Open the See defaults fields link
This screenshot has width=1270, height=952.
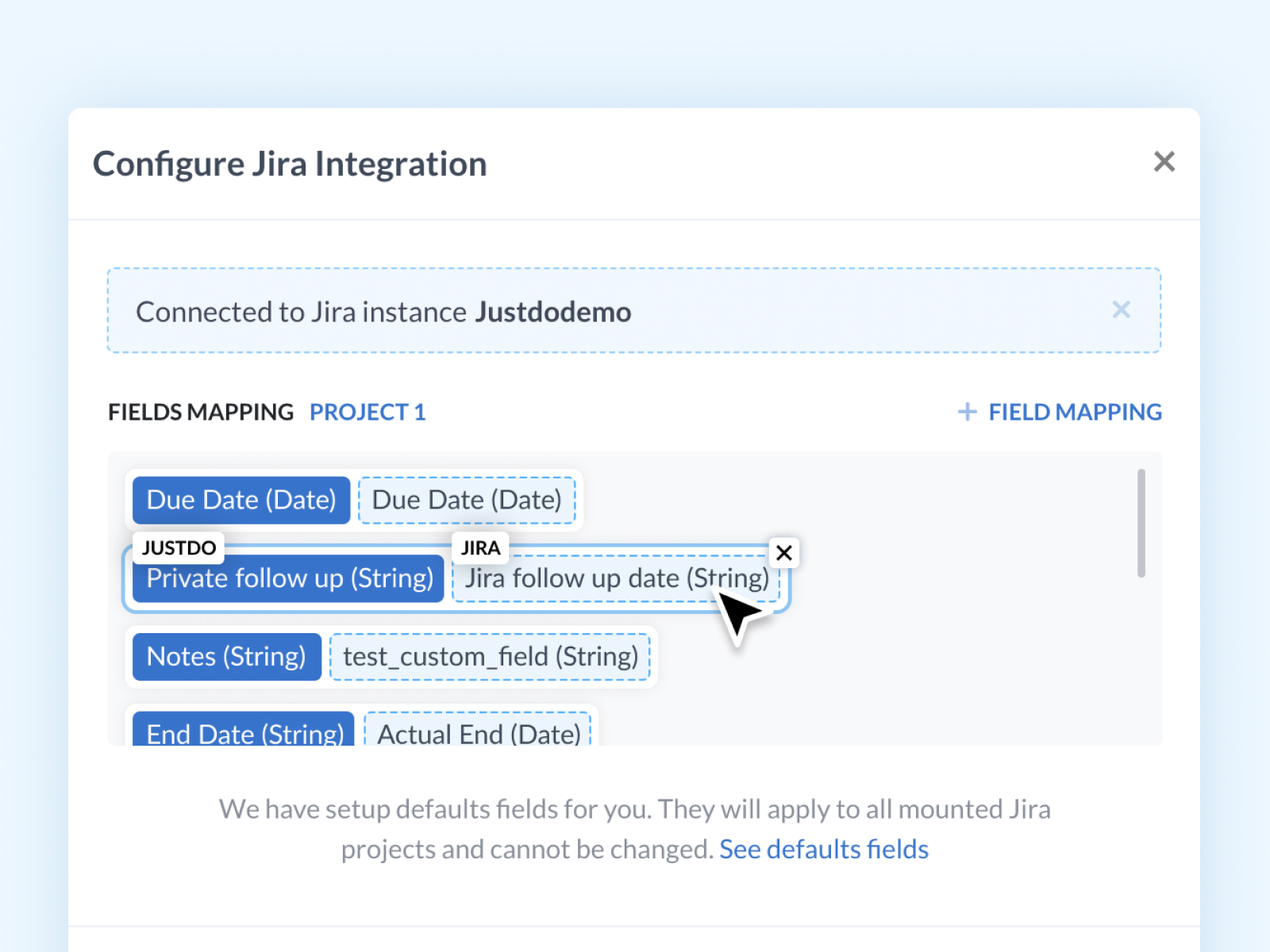click(823, 849)
